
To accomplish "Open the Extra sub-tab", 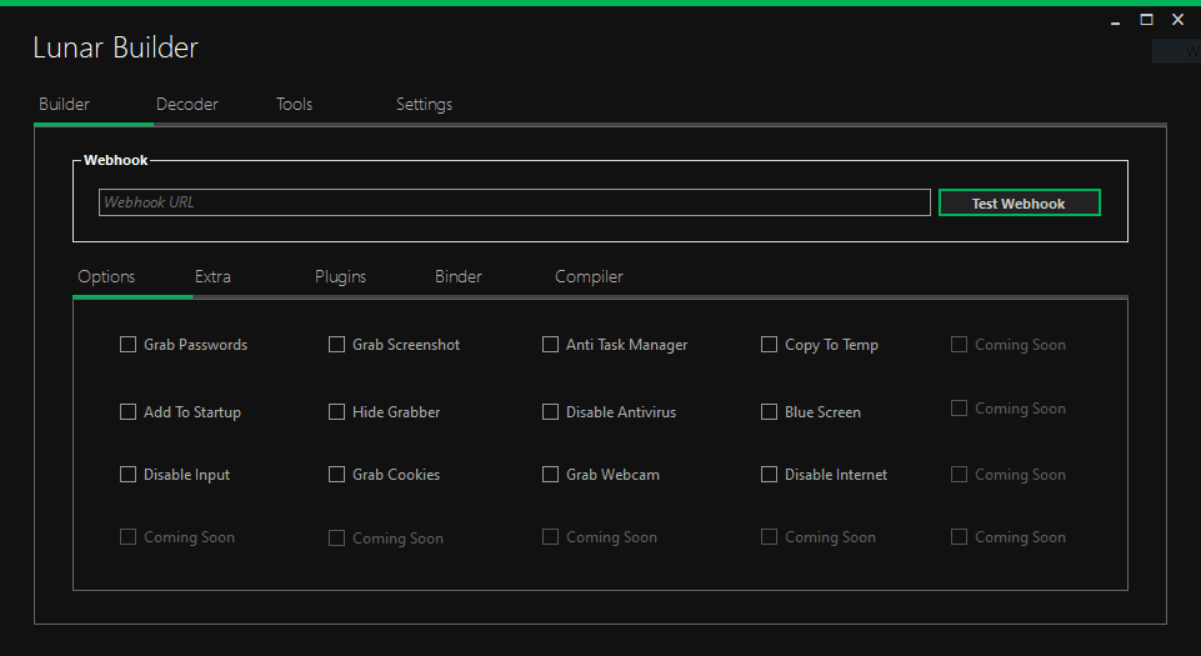I will point(212,277).
